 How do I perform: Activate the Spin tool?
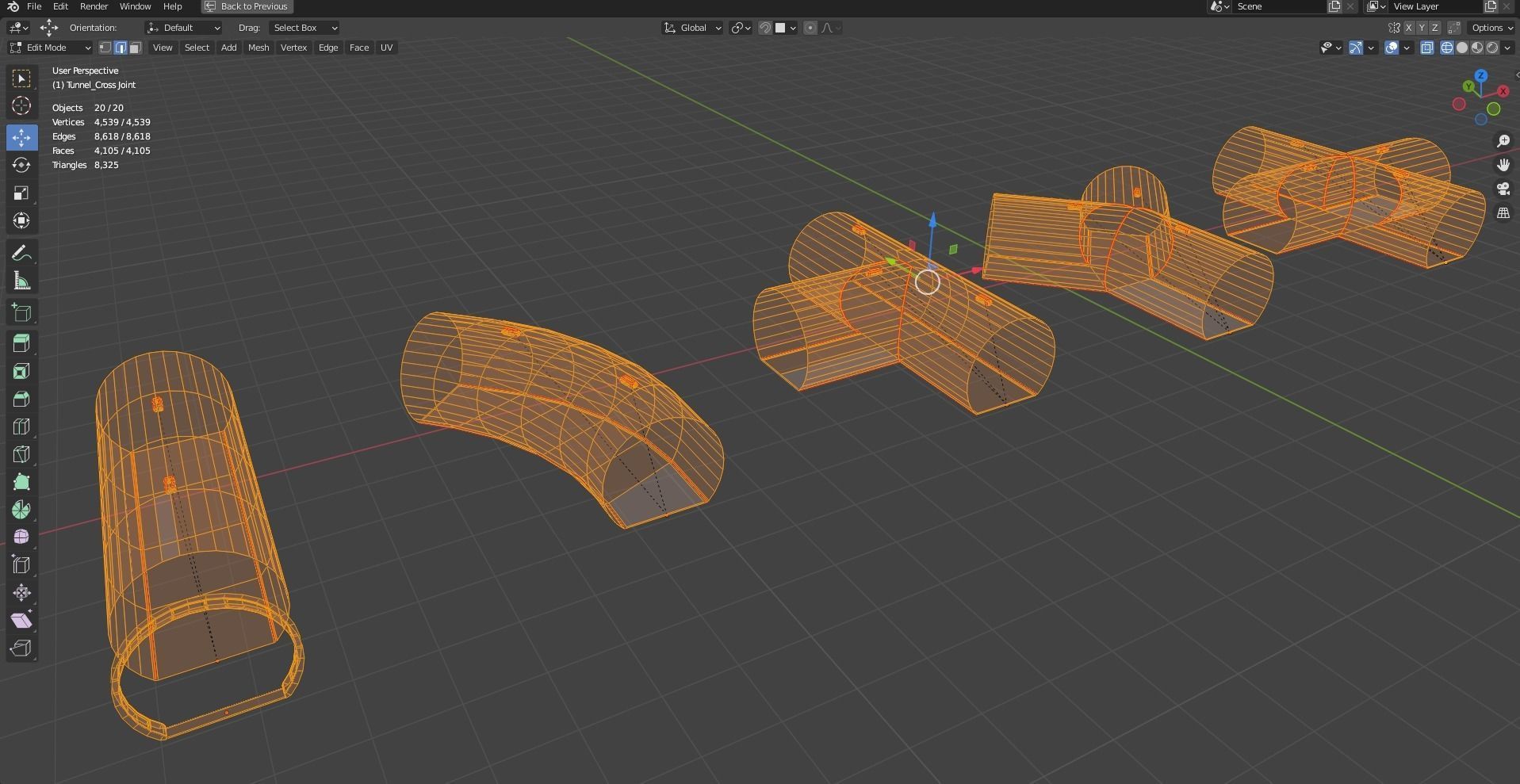coord(21,510)
